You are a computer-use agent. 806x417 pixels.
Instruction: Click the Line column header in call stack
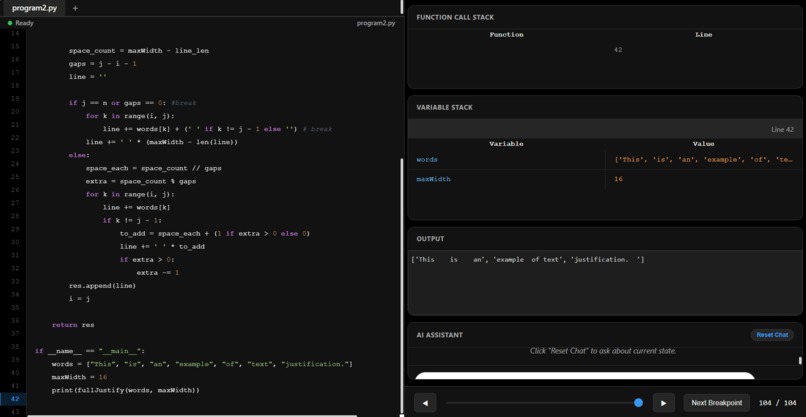[x=703, y=34]
